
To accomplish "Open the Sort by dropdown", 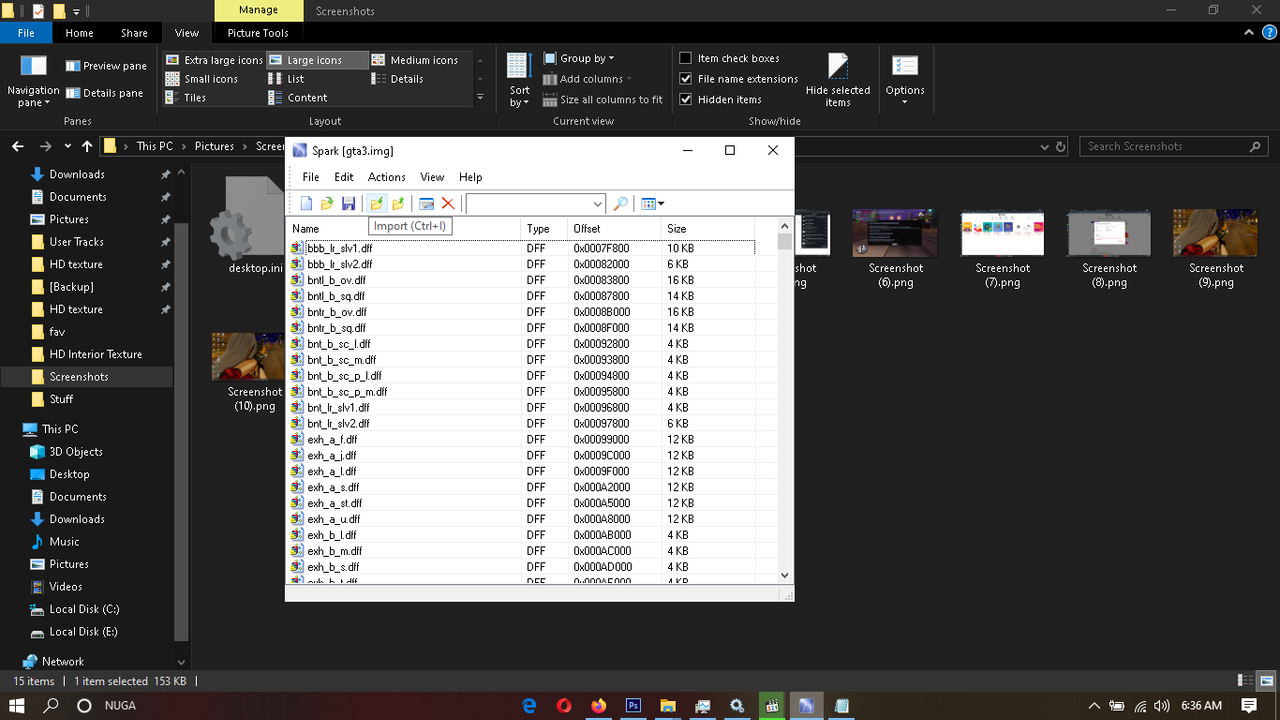I will coord(519,80).
